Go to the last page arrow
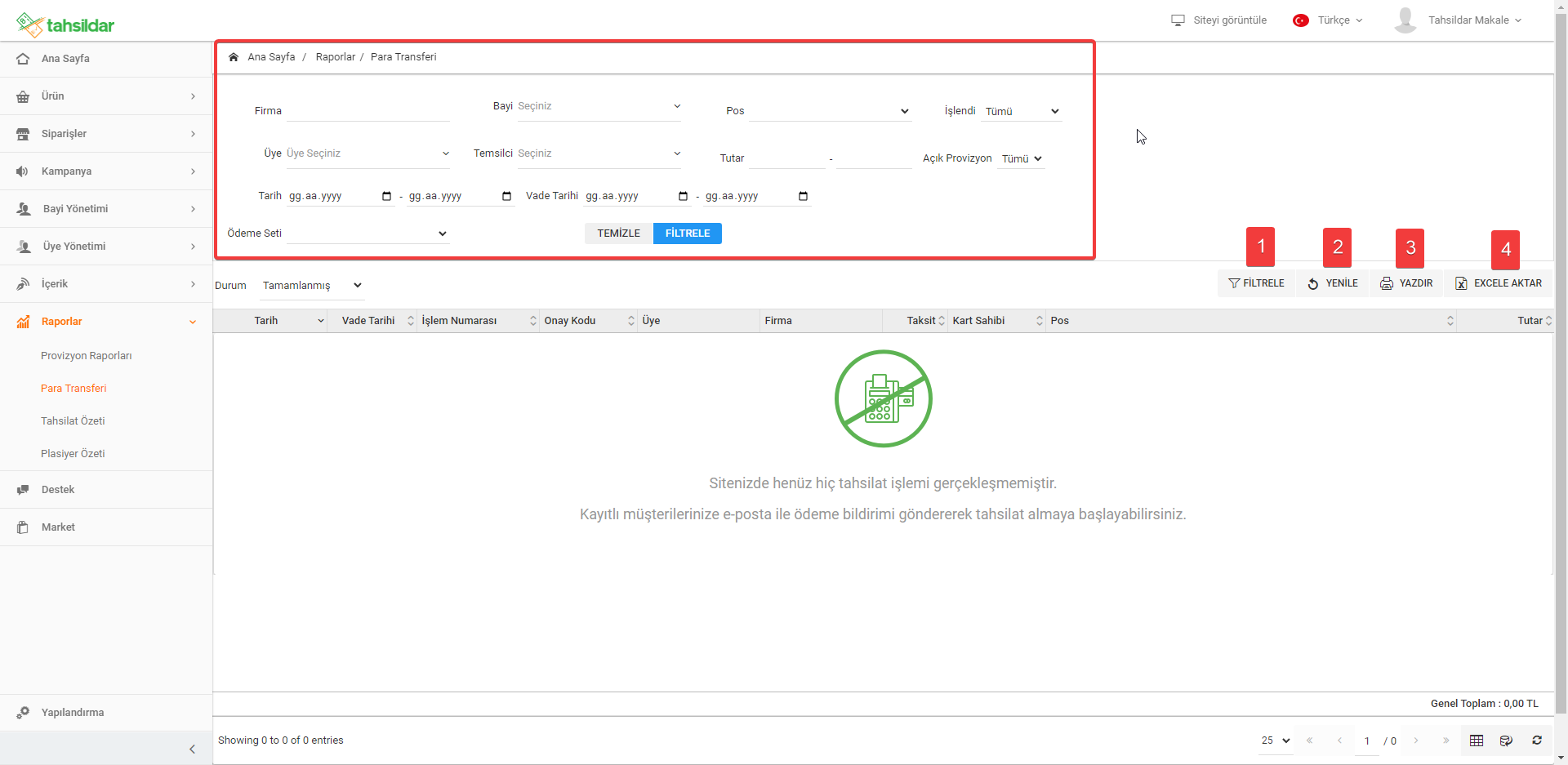The width and height of the screenshot is (1568, 765). pyautogui.click(x=1445, y=741)
